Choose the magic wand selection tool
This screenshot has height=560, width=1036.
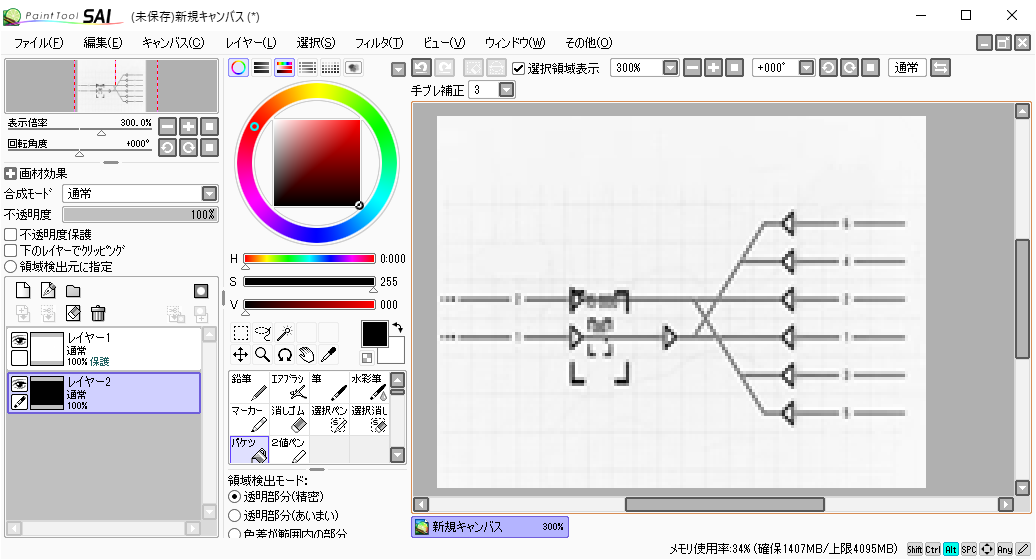[284, 333]
